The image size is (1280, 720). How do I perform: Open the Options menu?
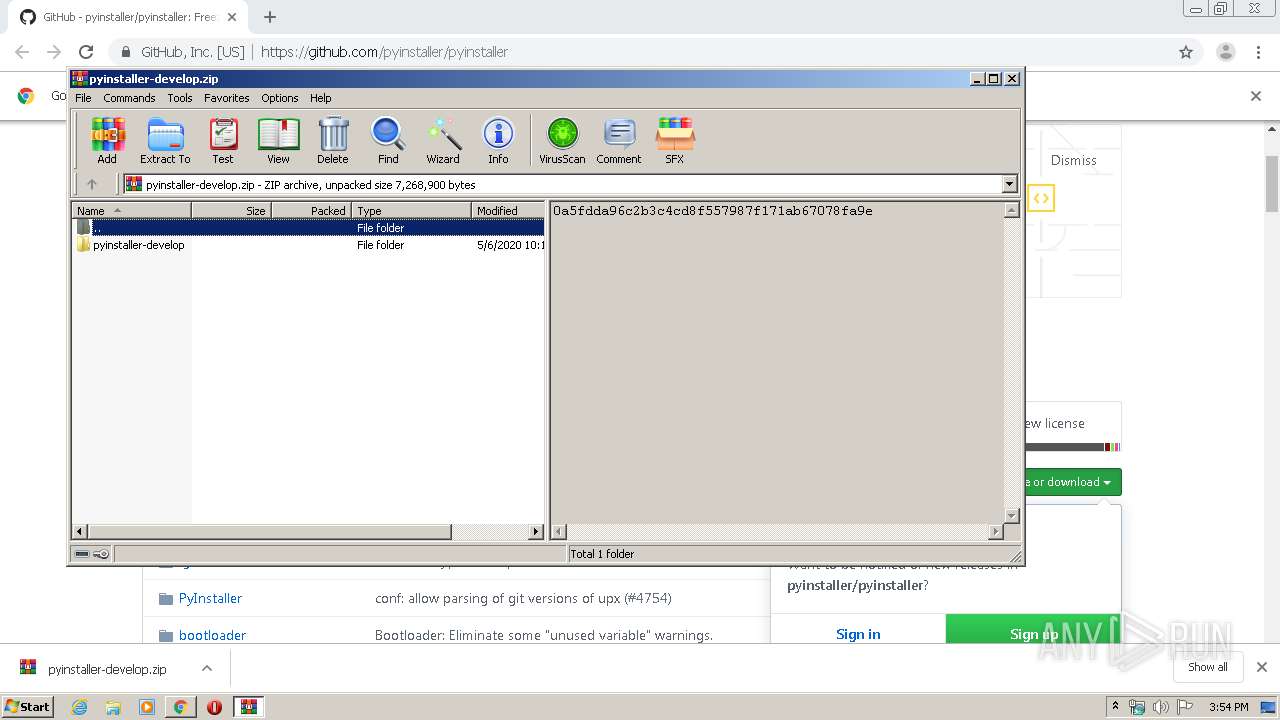(280, 98)
